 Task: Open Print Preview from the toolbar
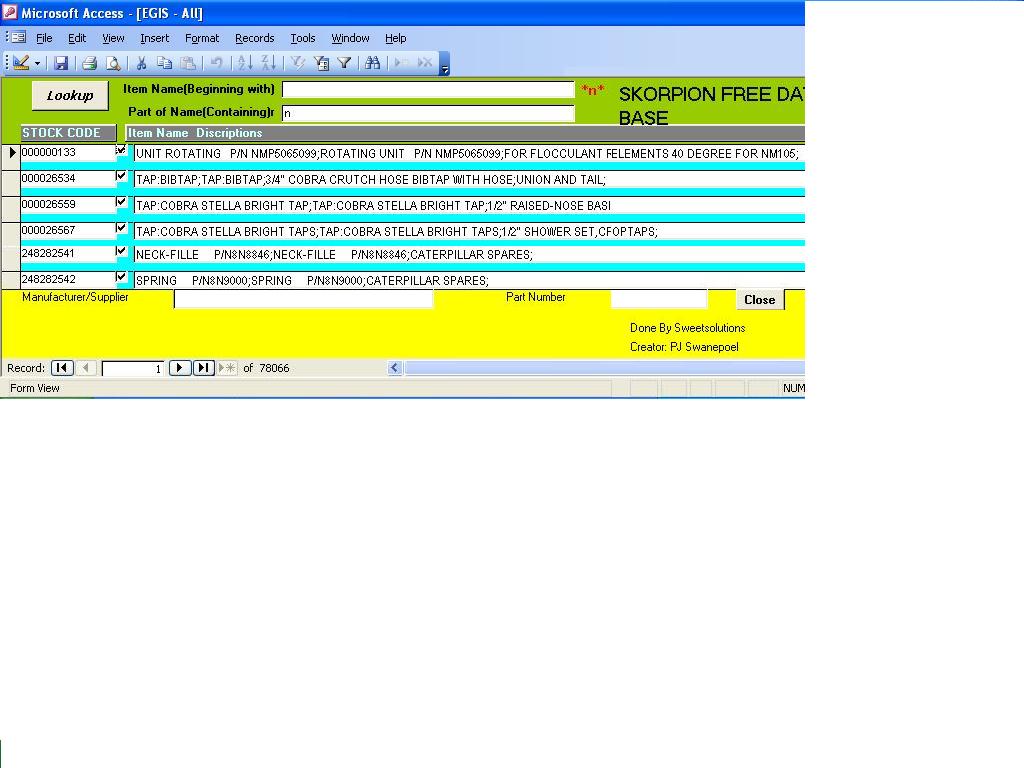tap(113, 63)
